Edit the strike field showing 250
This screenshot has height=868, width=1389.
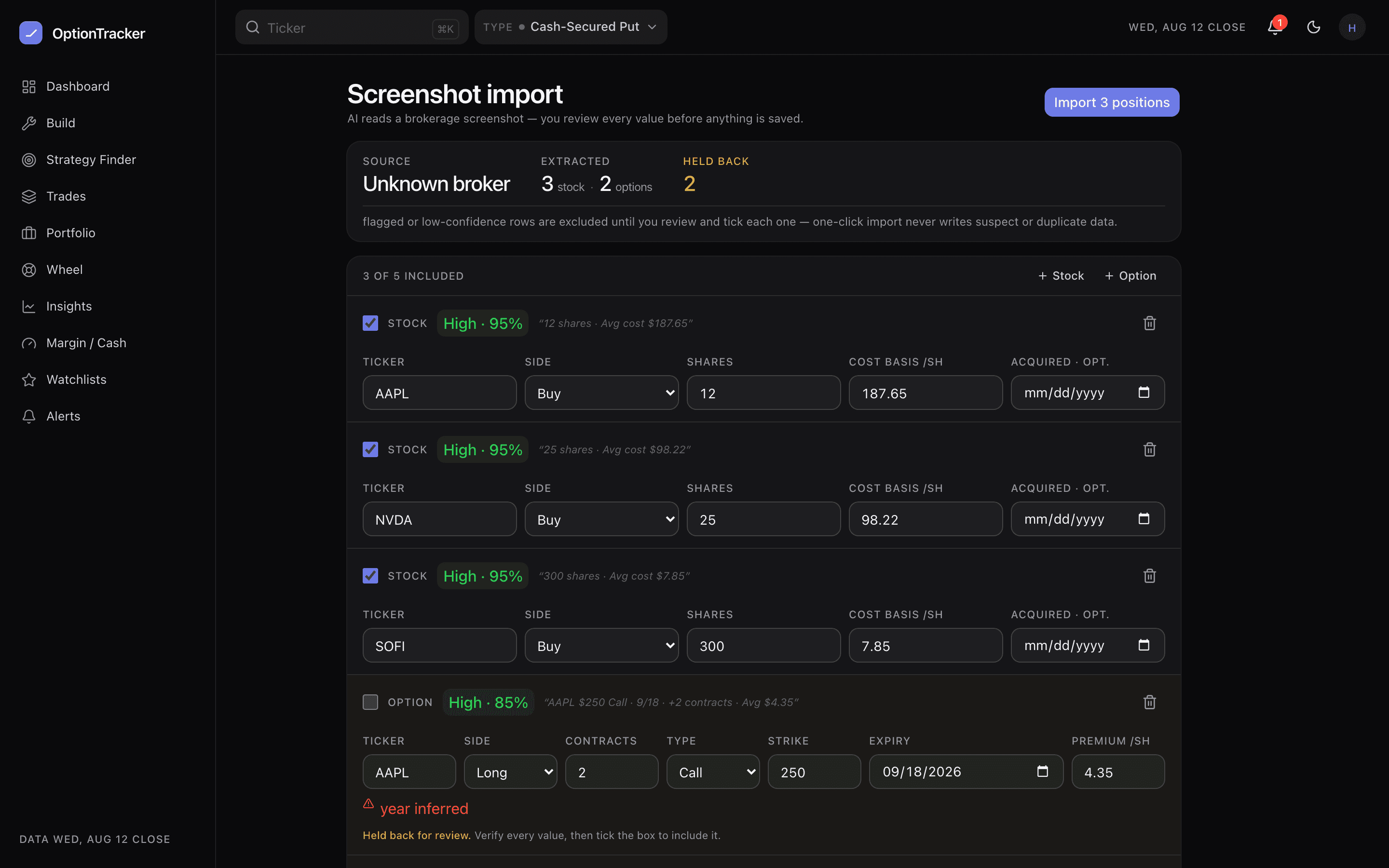[x=814, y=772]
